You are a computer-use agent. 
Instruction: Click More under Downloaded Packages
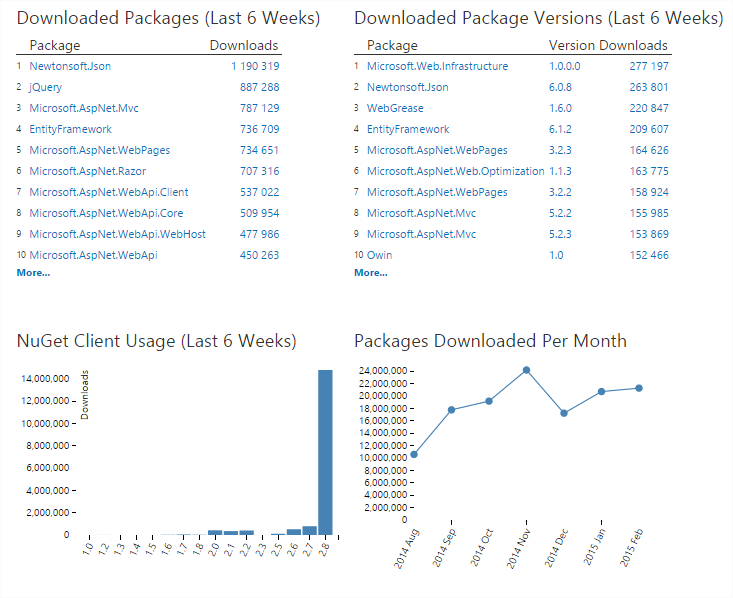tap(33, 273)
